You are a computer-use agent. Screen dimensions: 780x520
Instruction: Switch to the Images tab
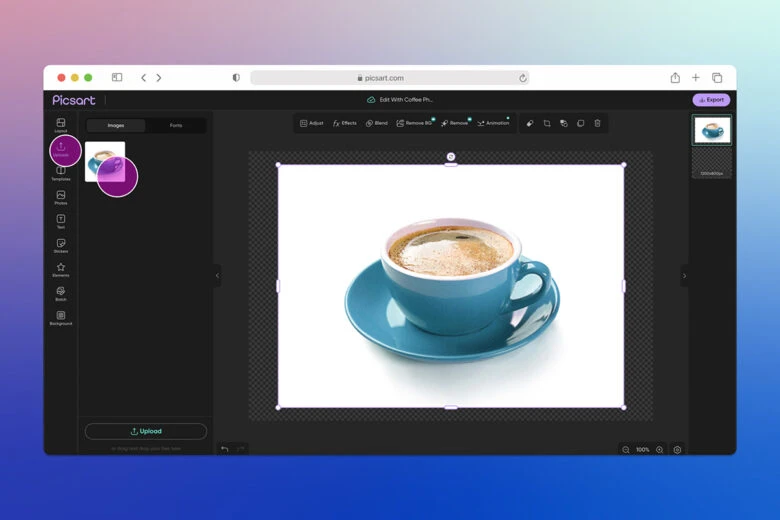116,125
